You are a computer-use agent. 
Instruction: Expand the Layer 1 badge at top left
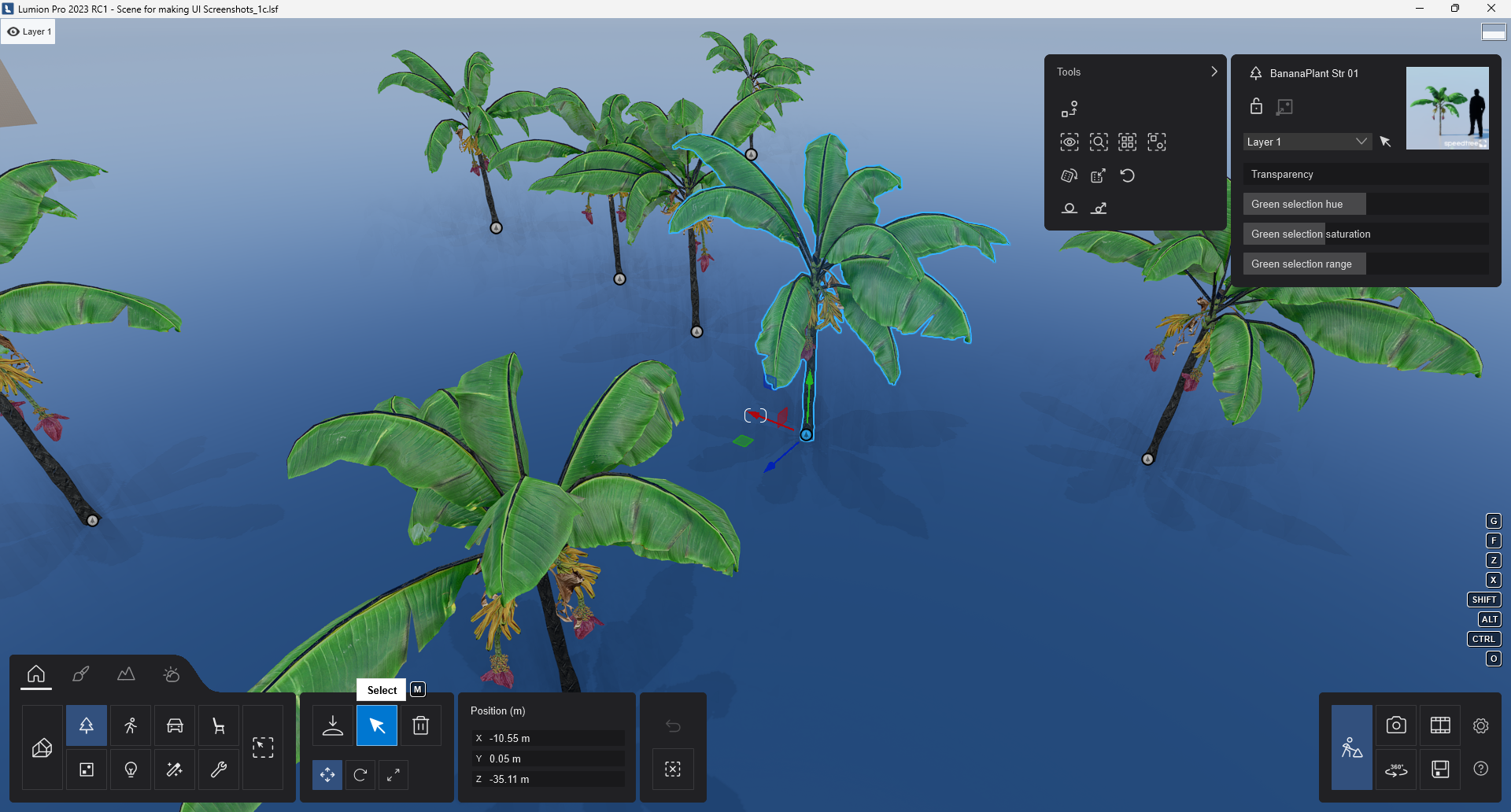point(28,31)
